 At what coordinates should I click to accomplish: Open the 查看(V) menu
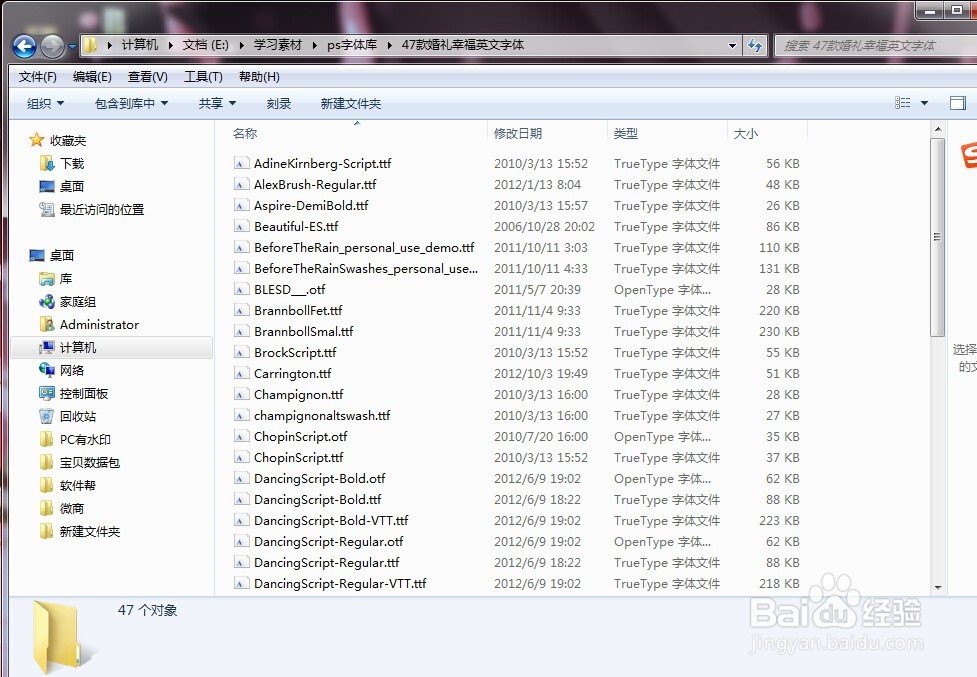click(x=146, y=76)
